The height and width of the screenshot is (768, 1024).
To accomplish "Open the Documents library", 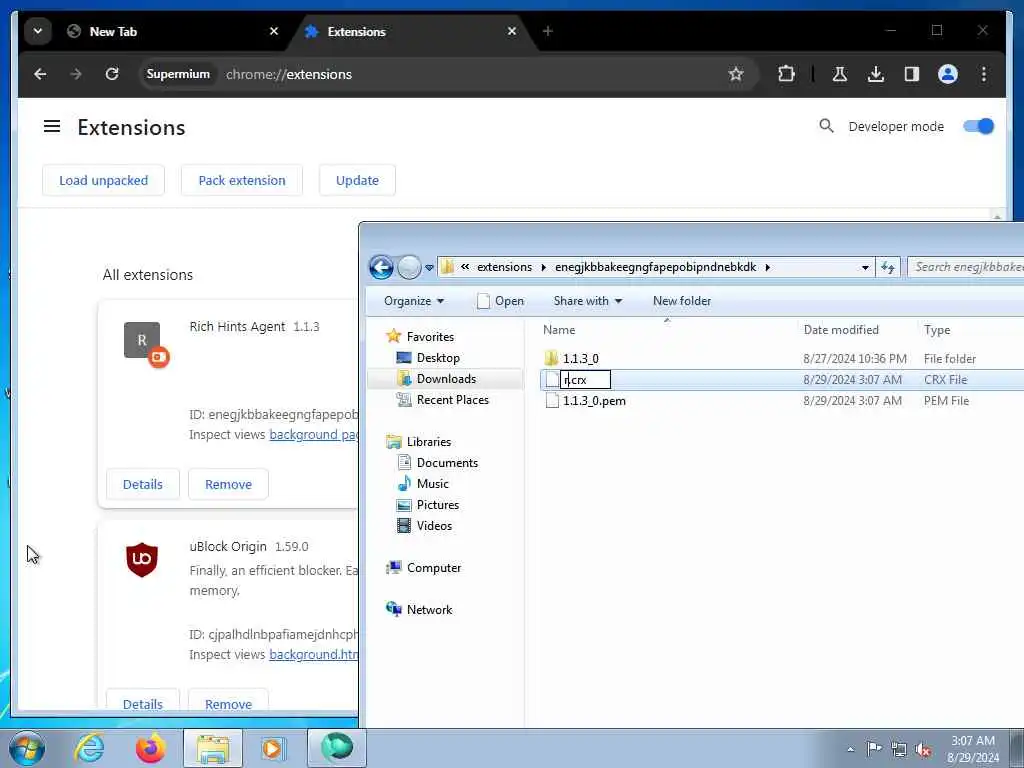I will [447, 463].
